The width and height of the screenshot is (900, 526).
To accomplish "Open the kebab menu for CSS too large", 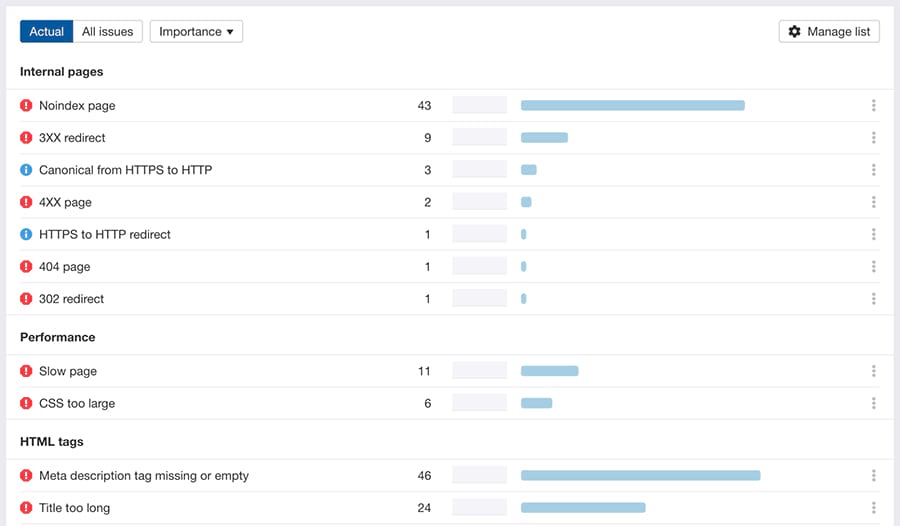I will point(873,403).
